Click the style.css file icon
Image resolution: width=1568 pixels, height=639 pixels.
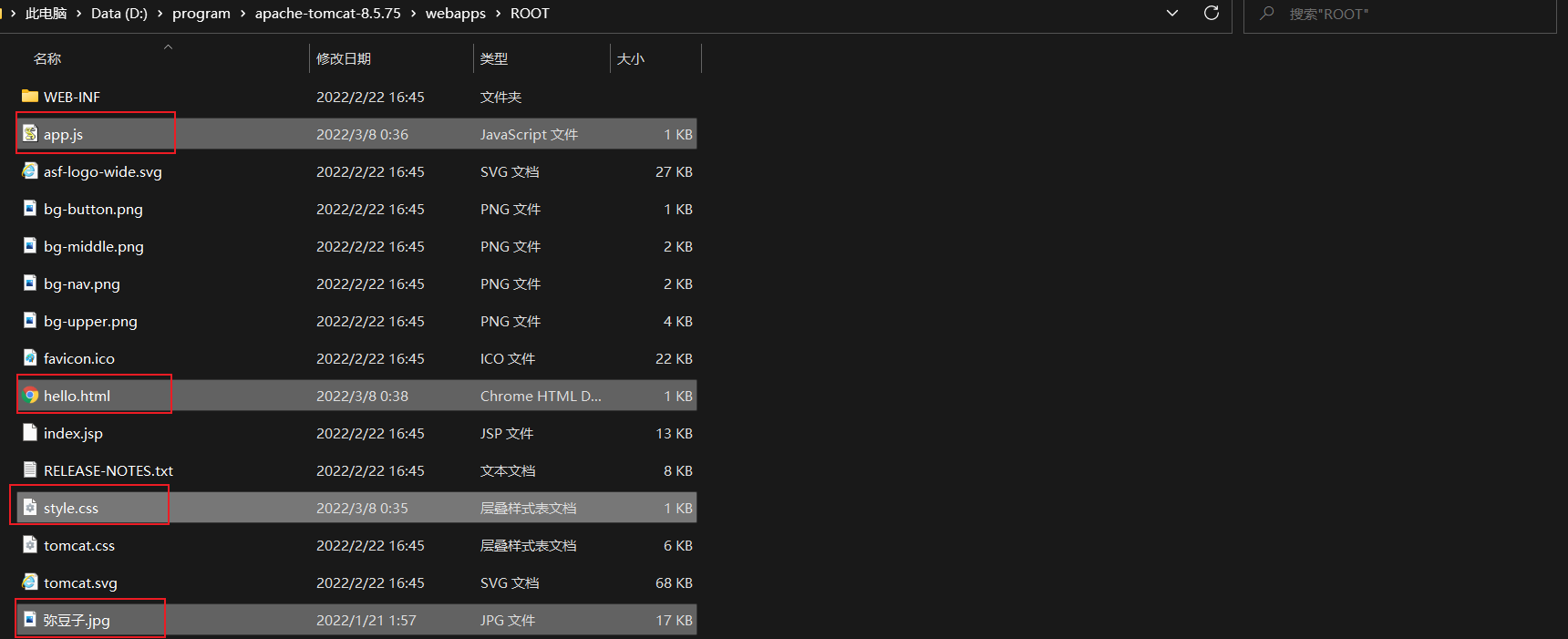point(30,507)
